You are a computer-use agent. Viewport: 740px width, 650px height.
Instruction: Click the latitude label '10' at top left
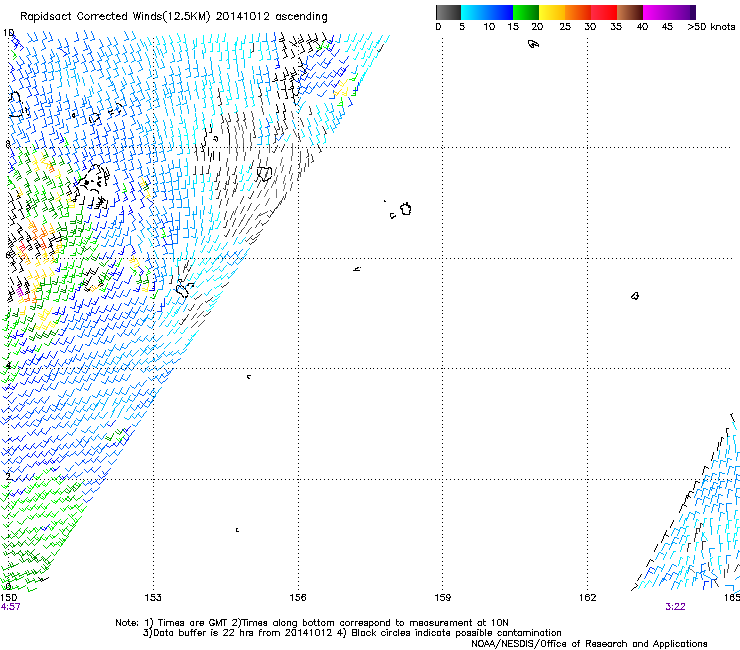[x=8, y=33]
